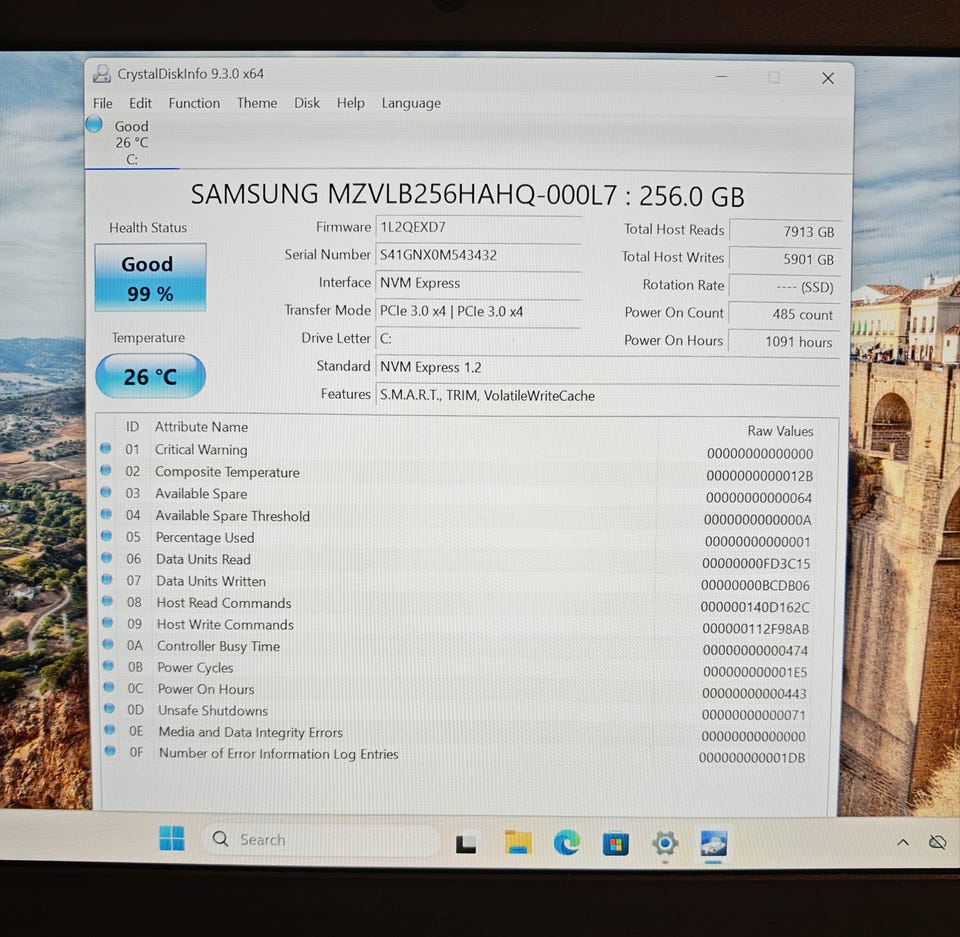Select the C: drive status indicator circle
The width and height of the screenshot is (960, 937).
pyautogui.click(x=94, y=124)
